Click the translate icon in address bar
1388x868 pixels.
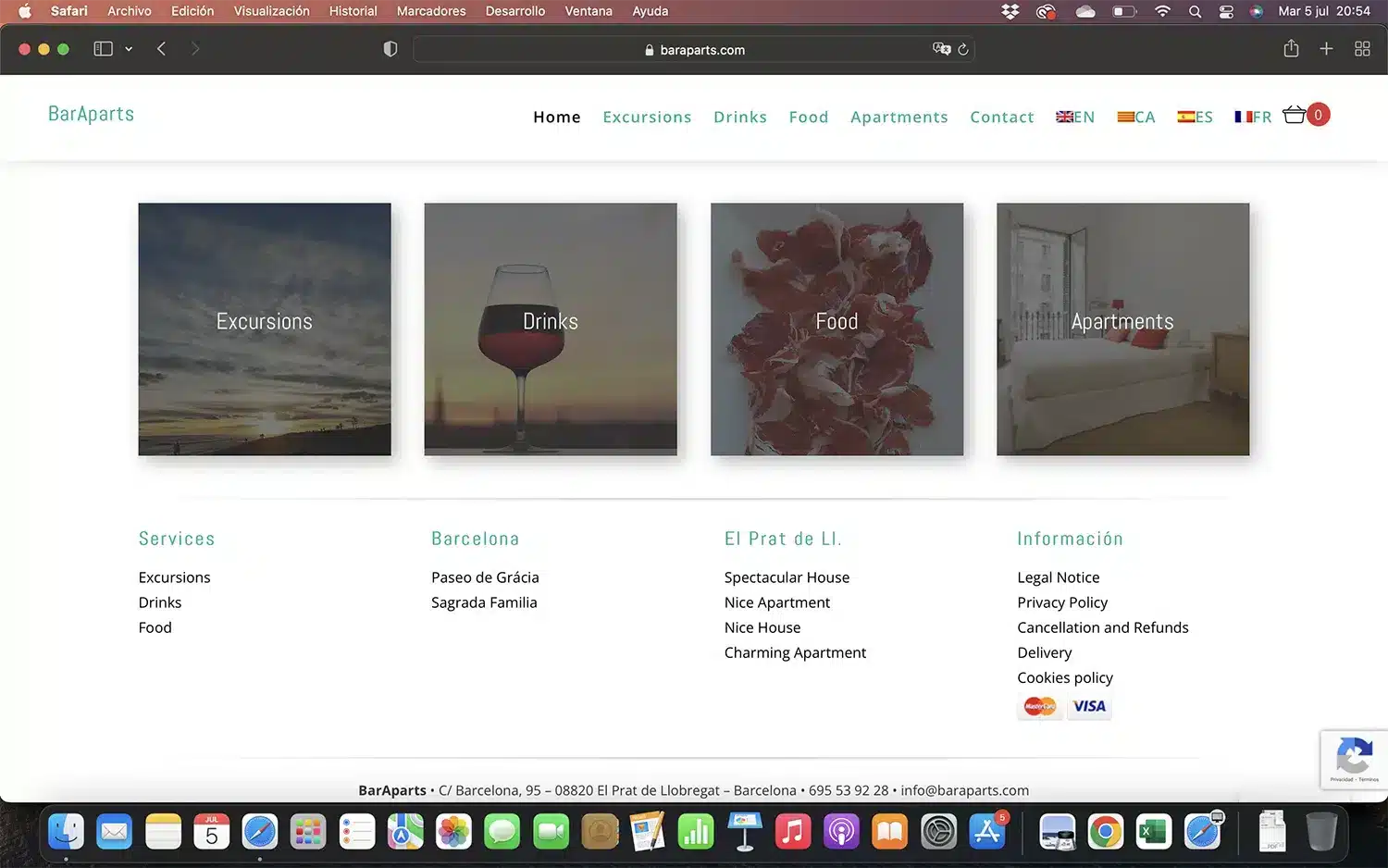click(941, 49)
